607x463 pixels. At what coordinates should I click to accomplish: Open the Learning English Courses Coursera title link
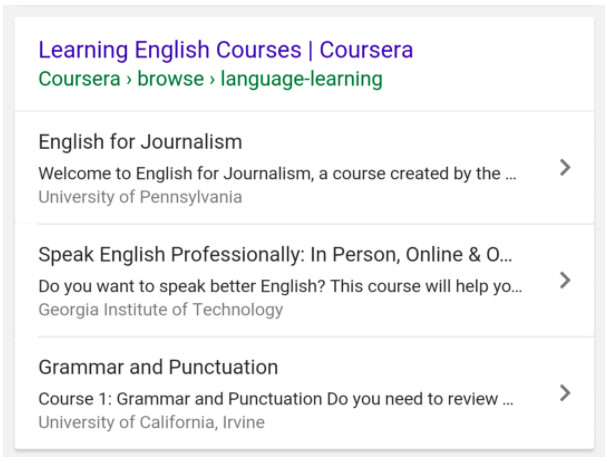point(226,50)
